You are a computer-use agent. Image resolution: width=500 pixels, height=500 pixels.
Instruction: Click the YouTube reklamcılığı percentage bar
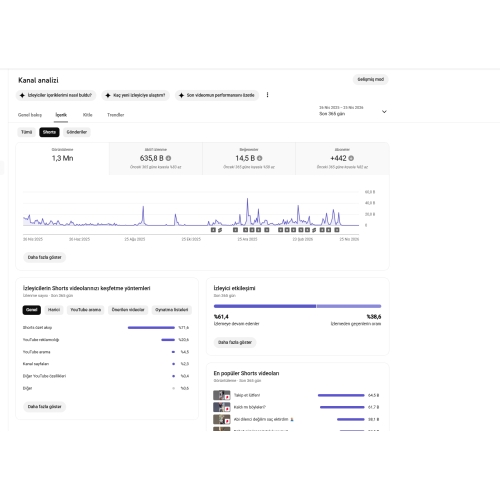[168, 340]
